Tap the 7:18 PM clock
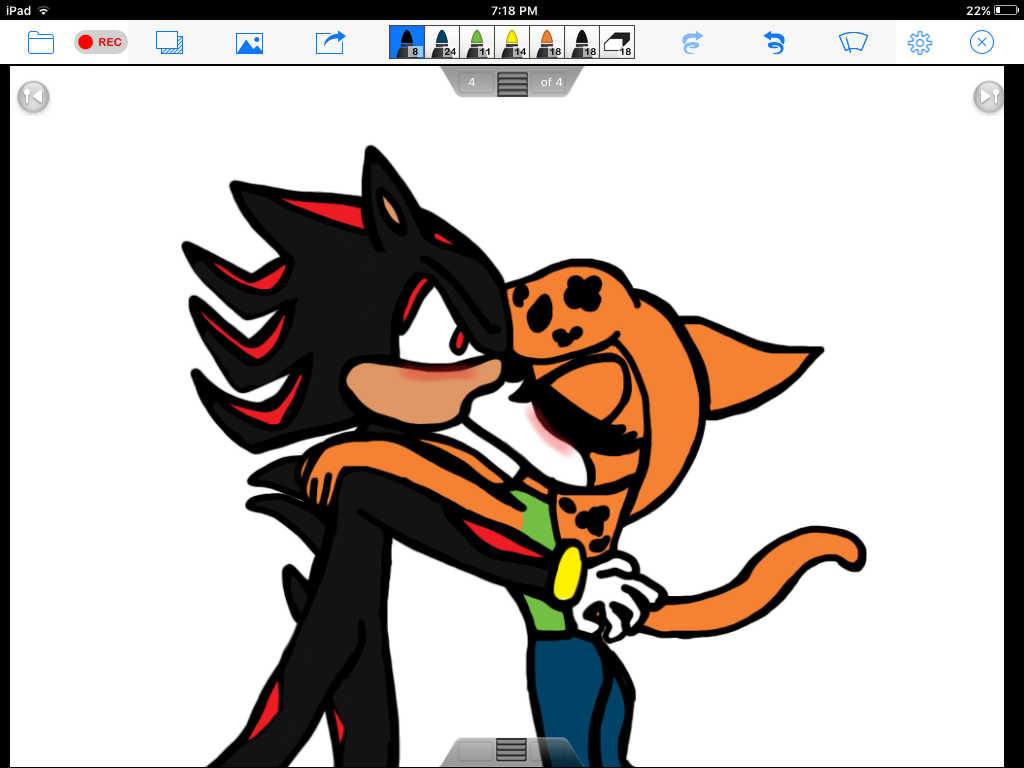Image resolution: width=1024 pixels, height=768 pixels. pyautogui.click(x=514, y=10)
